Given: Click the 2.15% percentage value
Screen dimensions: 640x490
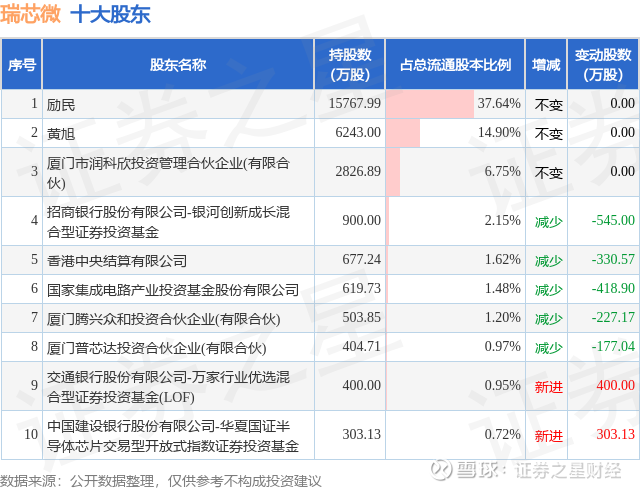Looking at the screenshot, I should click(502, 220).
